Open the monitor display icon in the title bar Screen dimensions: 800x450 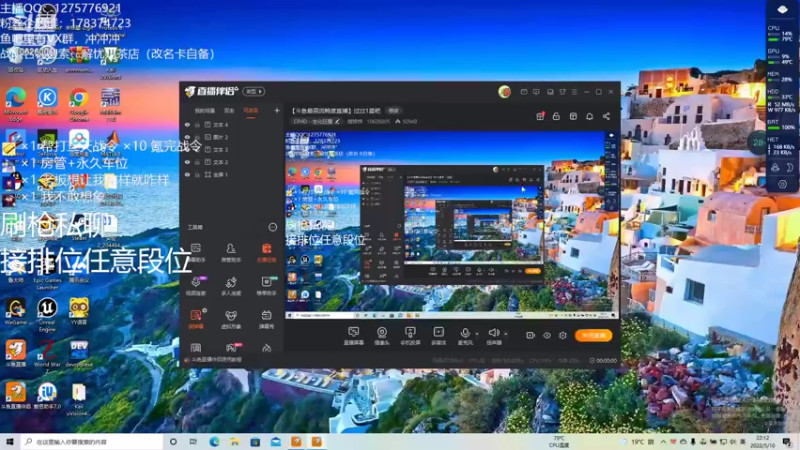coord(550,92)
